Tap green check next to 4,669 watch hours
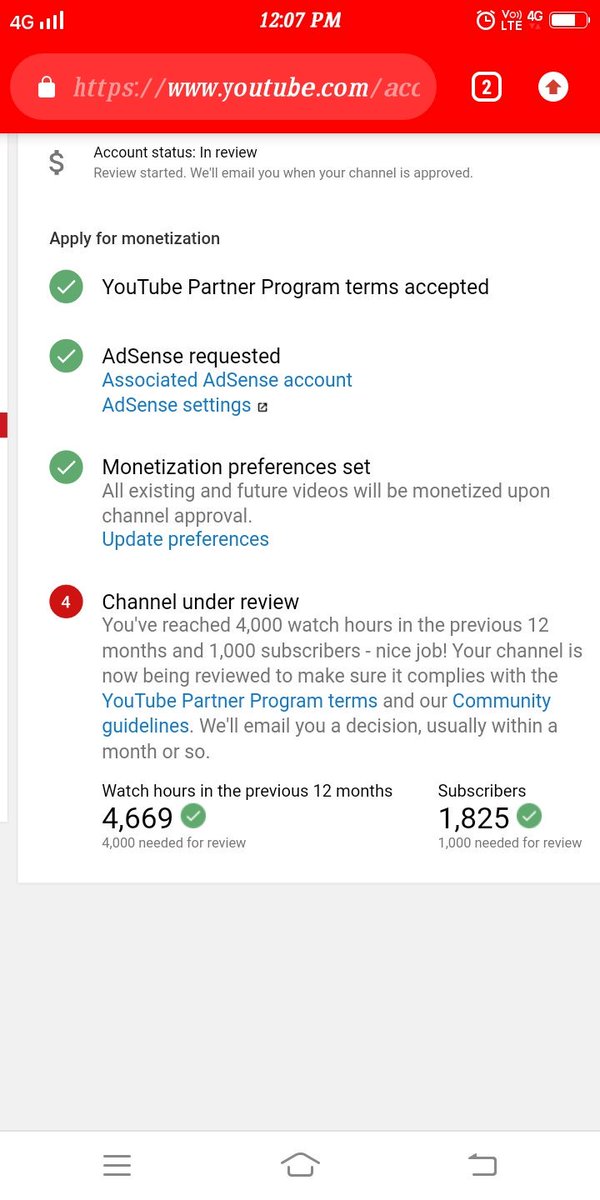This screenshot has width=600, height=1200. pyautogui.click(x=194, y=816)
